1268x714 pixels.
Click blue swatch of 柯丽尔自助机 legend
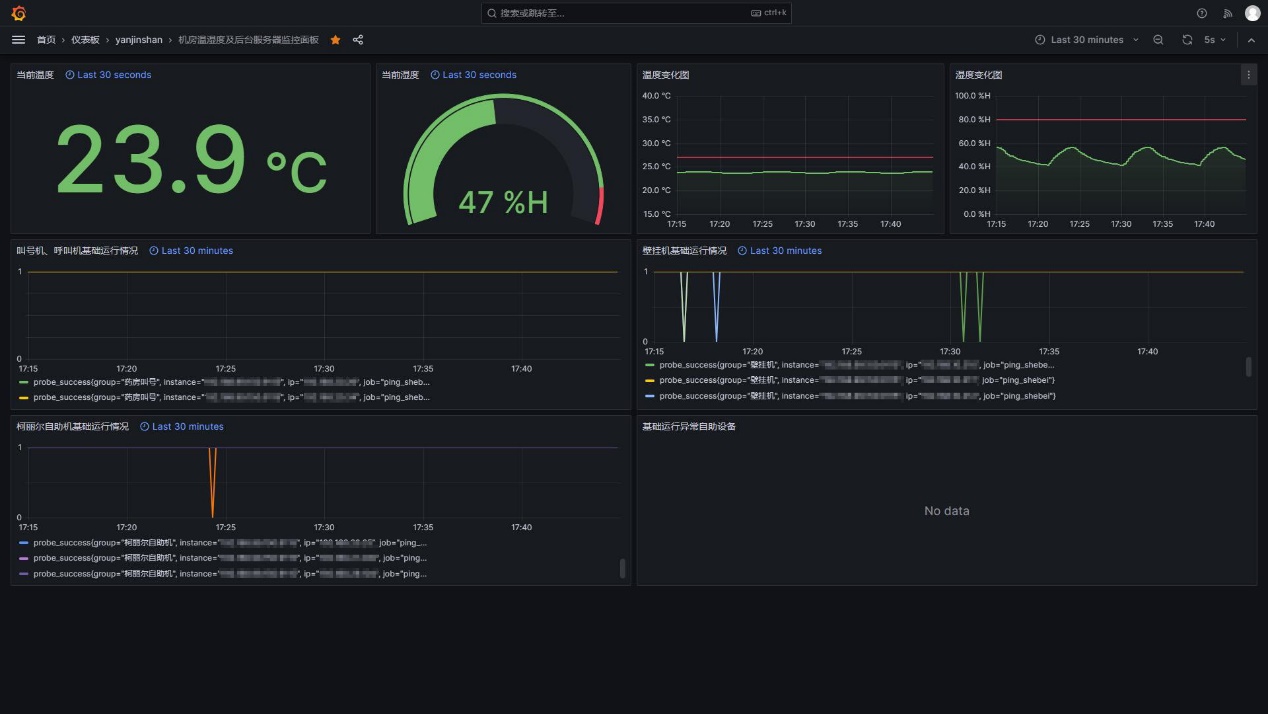tap(24, 543)
